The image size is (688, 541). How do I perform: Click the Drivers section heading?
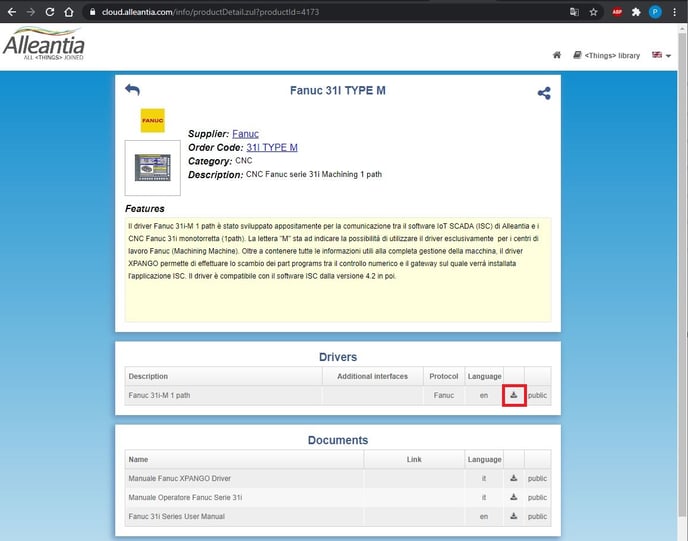coord(338,357)
